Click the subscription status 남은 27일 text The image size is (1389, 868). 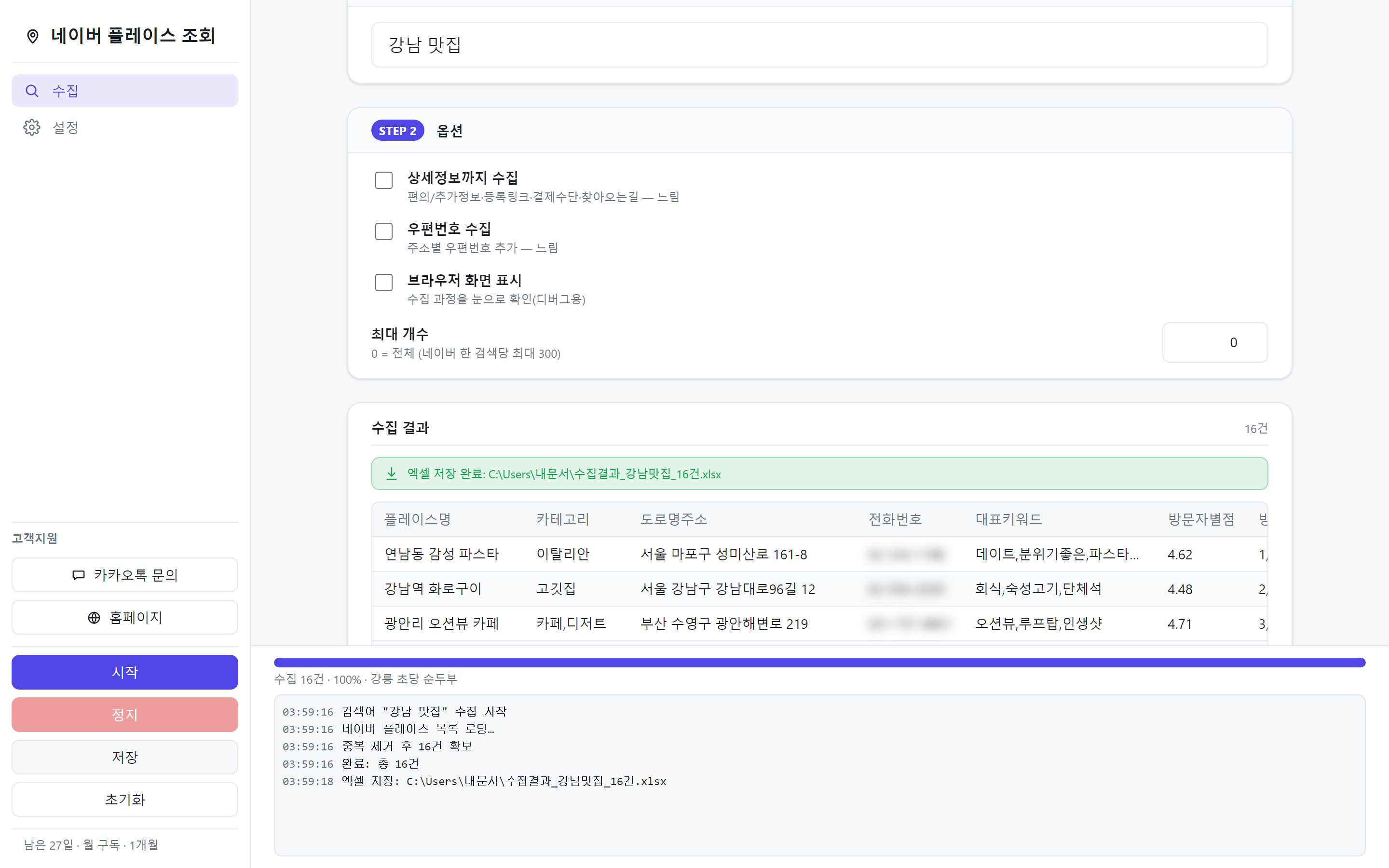click(x=91, y=845)
